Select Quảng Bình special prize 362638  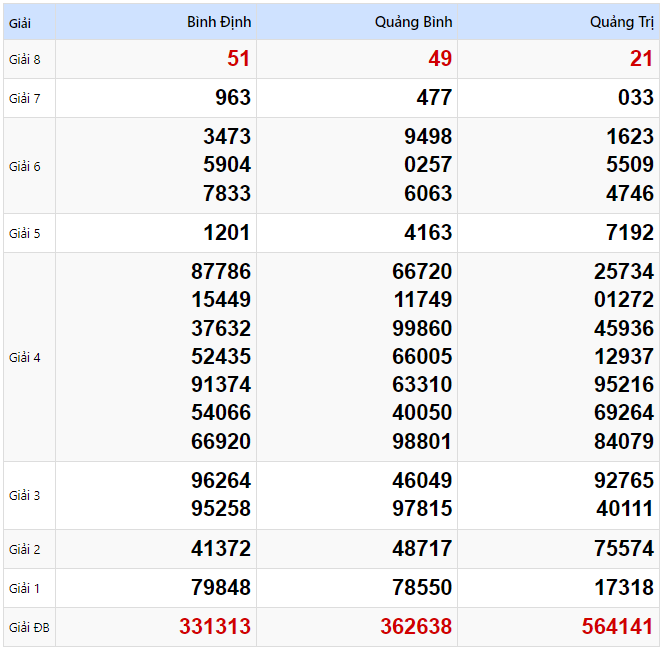(x=416, y=627)
